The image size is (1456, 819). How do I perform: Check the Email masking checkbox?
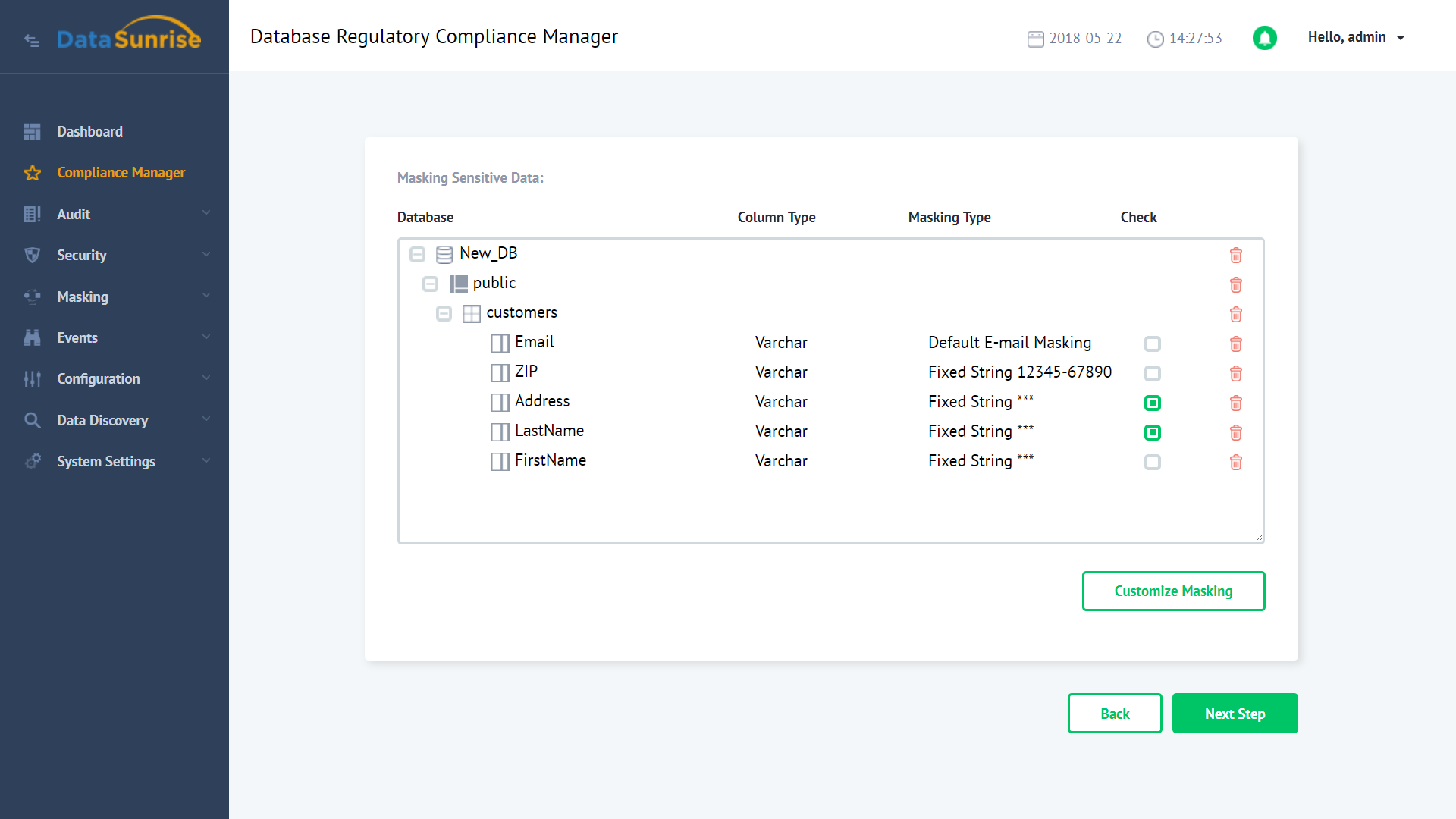(1152, 344)
